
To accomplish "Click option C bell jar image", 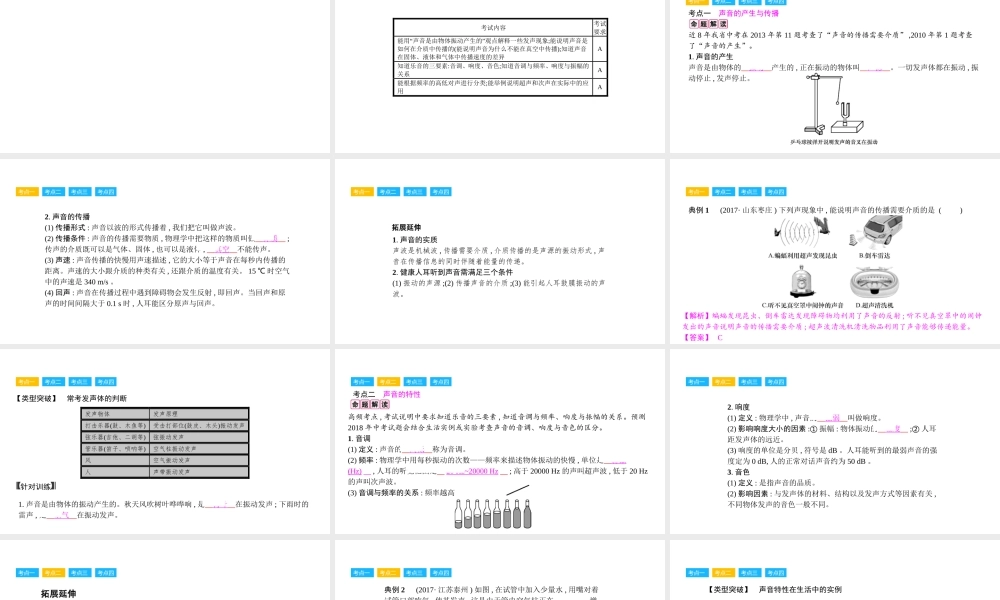I will [802, 282].
